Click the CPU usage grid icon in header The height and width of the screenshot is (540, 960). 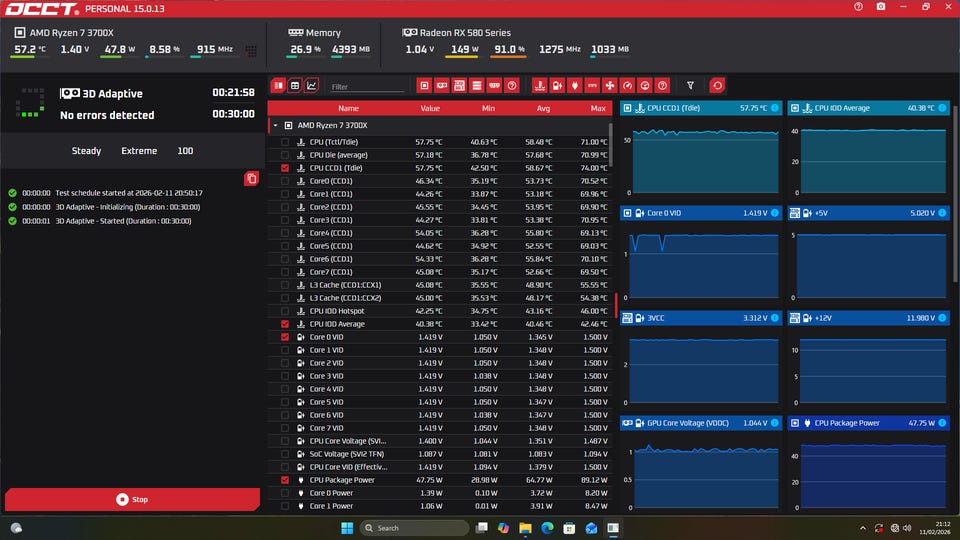click(x=251, y=50)
